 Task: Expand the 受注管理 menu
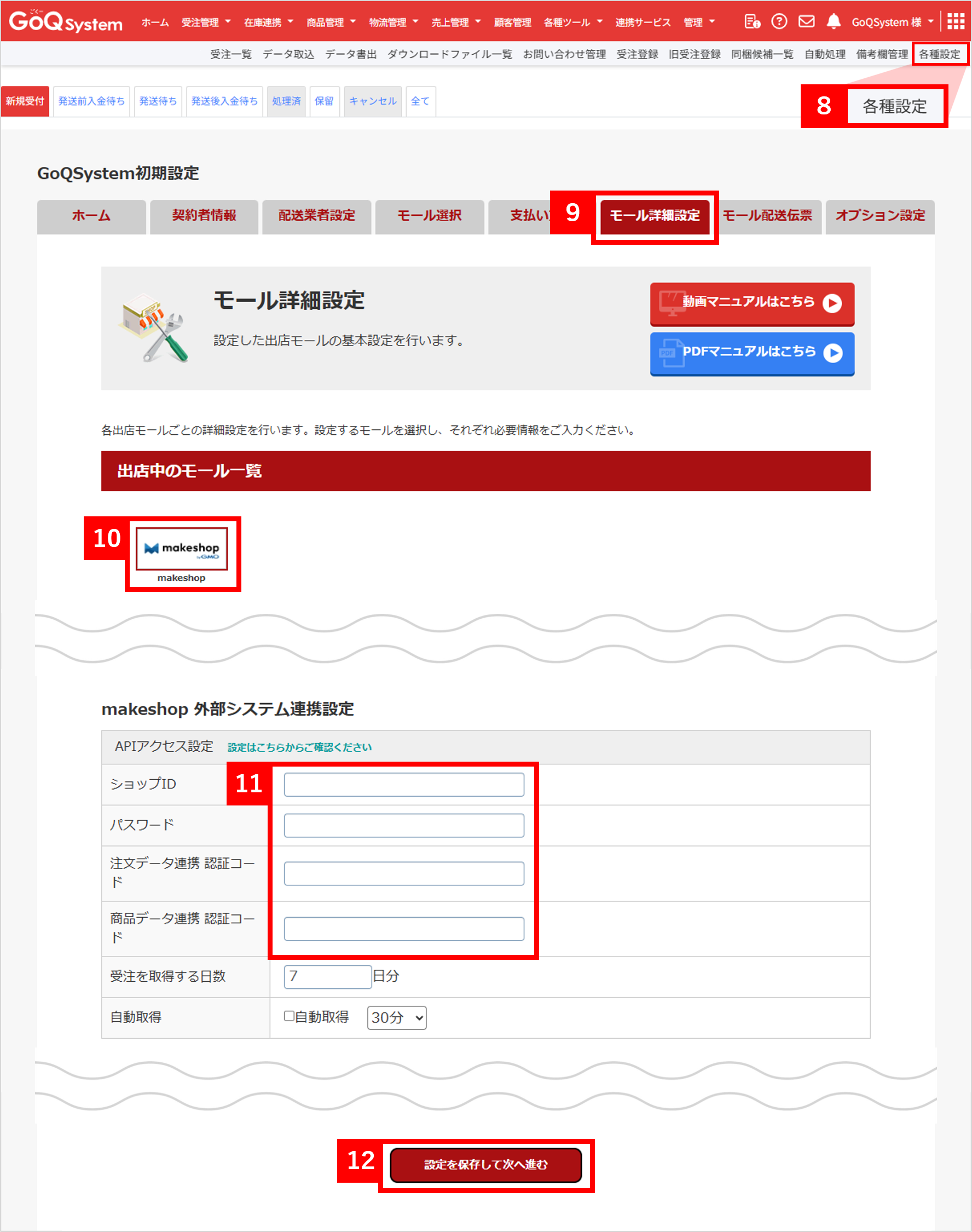coord(205,22)
